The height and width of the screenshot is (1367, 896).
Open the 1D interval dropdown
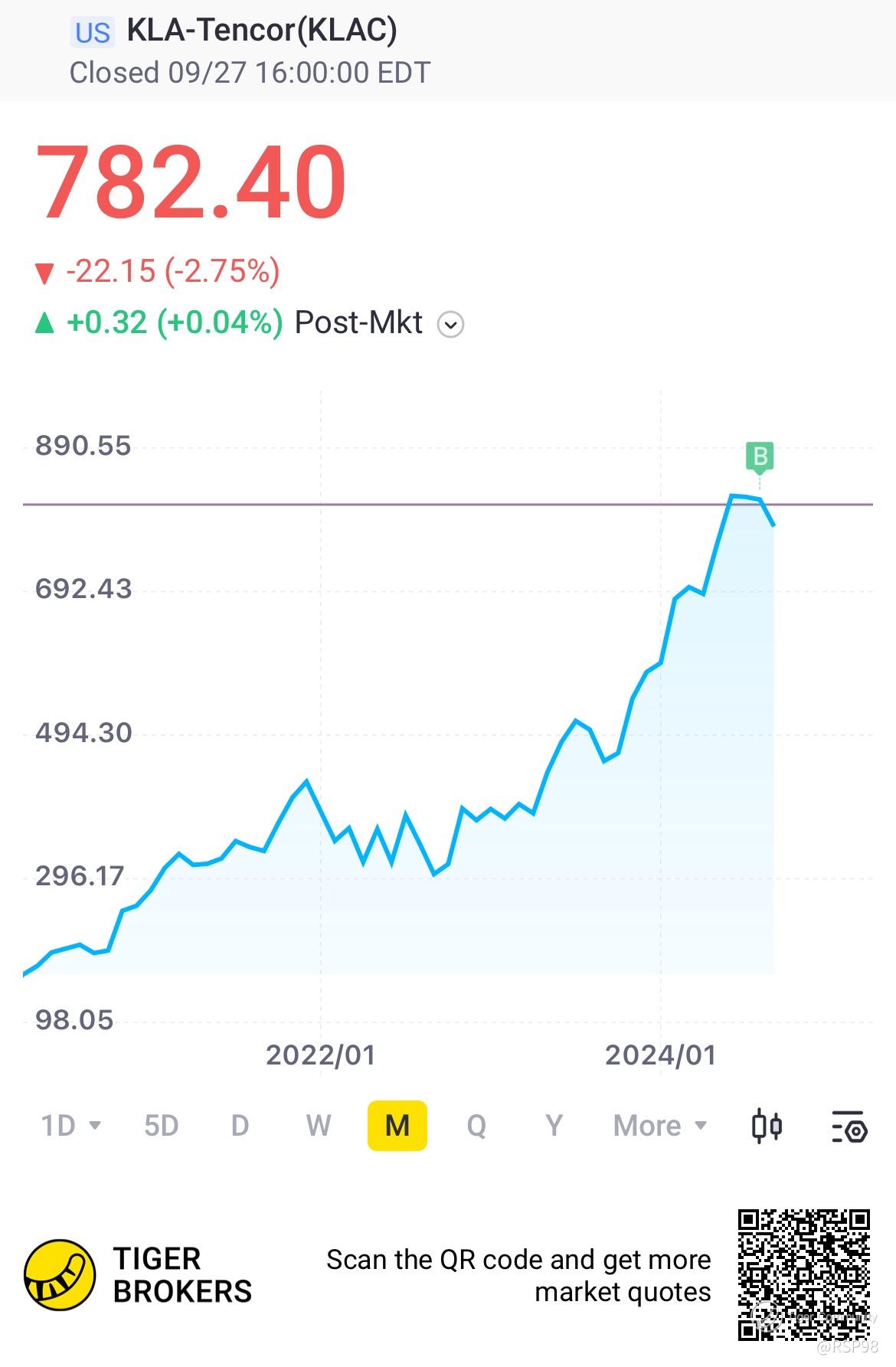(x=70, y=1126)
